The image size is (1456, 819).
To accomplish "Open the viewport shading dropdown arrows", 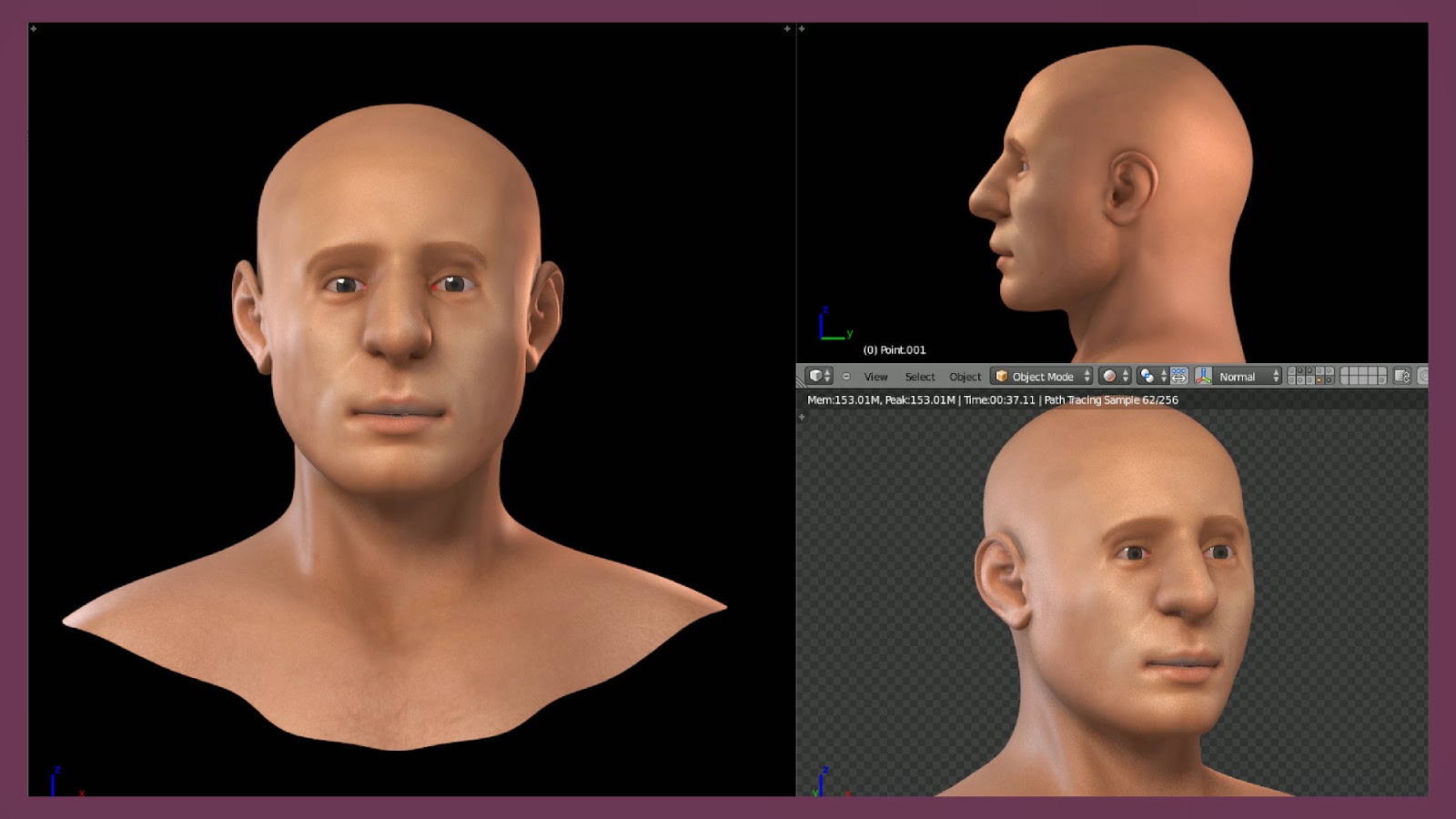I will click(x=1126, y=377).
